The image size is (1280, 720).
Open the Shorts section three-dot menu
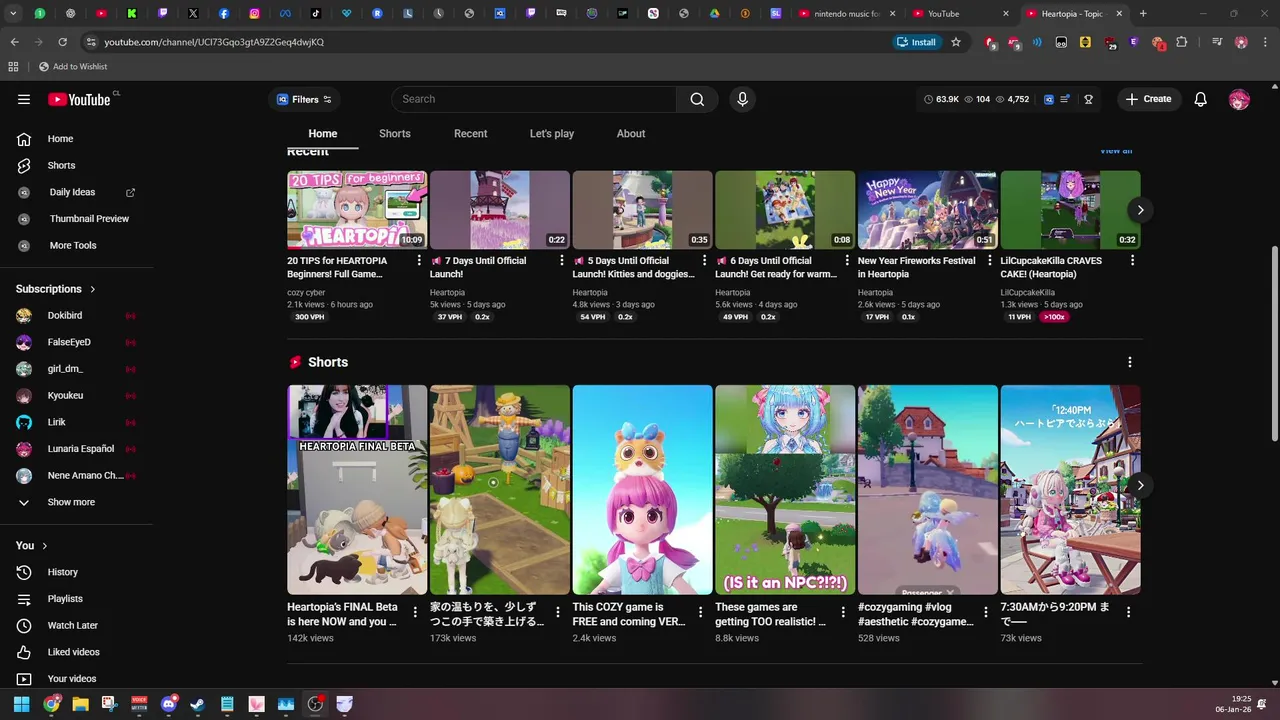coord(1130,362)
